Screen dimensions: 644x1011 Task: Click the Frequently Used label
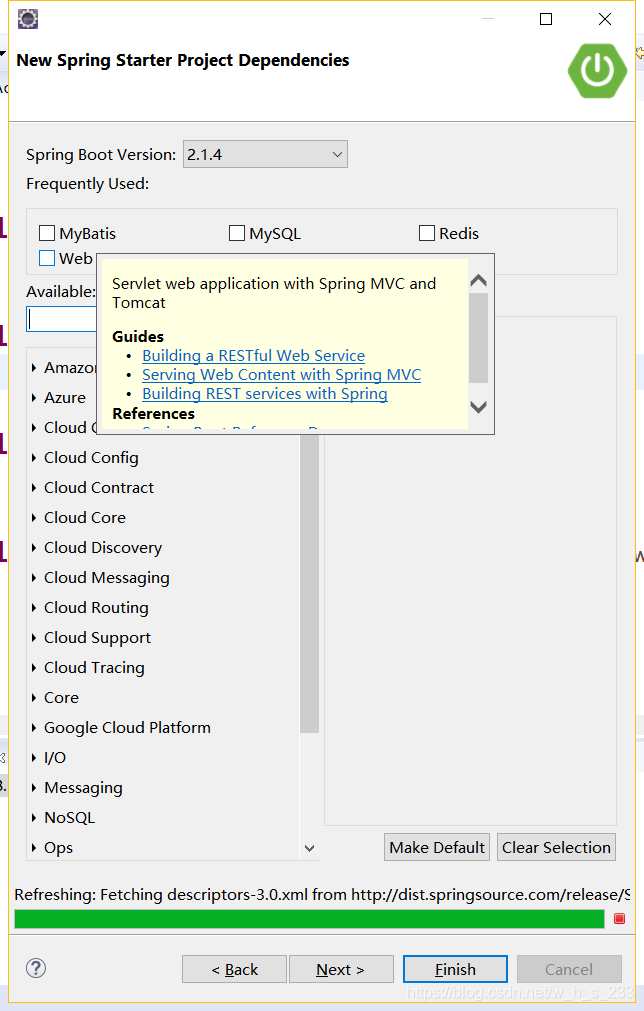pos(88,184)
